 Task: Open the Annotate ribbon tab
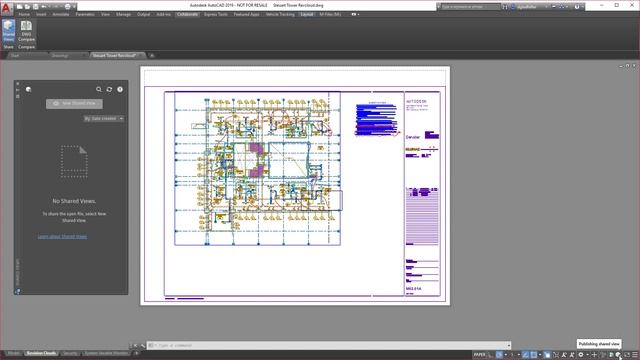[61, 14]
